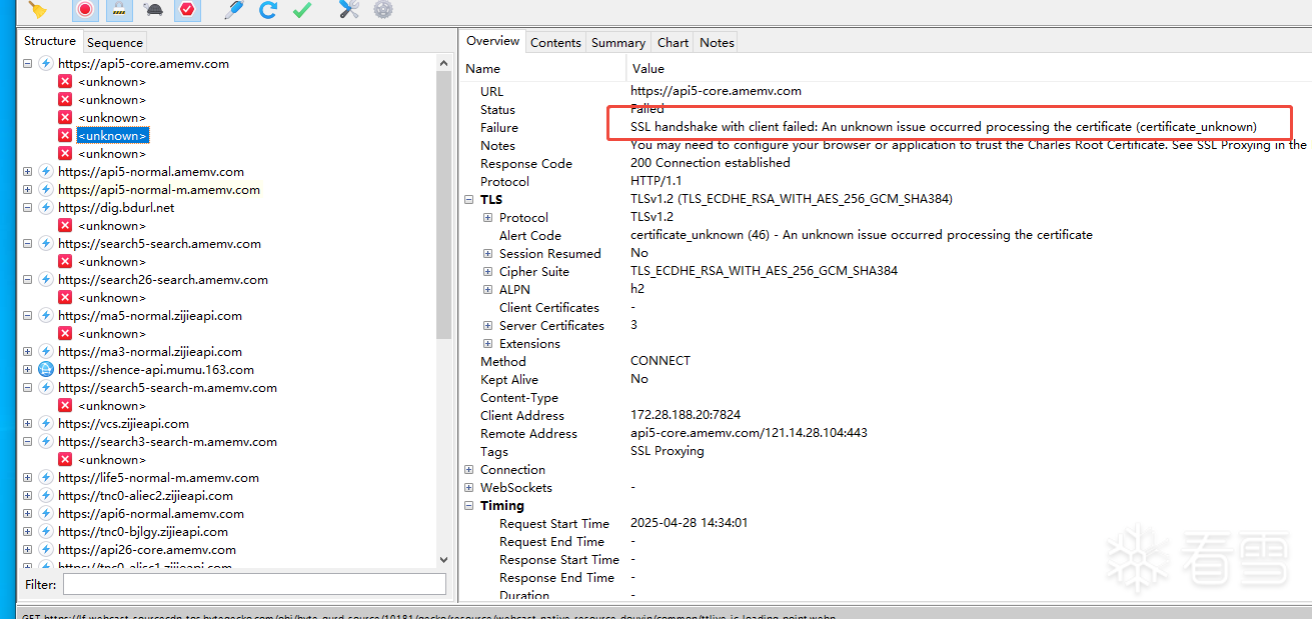1312x619 pixels.
Task: Toggle the Breakpoints hexagon icon
Action: click(186, 9)
